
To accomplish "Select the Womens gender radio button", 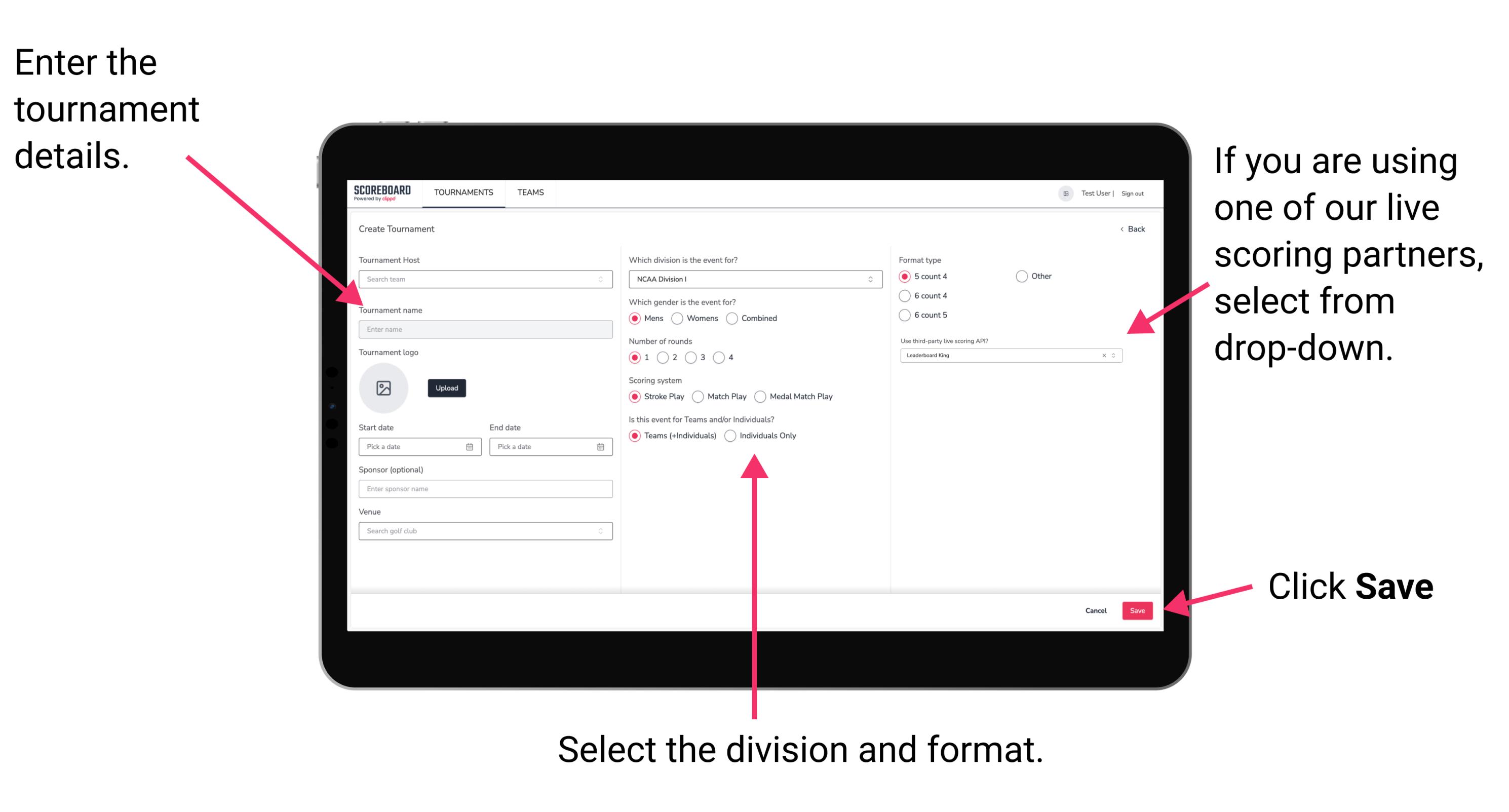I will click(x=678, y=319).
